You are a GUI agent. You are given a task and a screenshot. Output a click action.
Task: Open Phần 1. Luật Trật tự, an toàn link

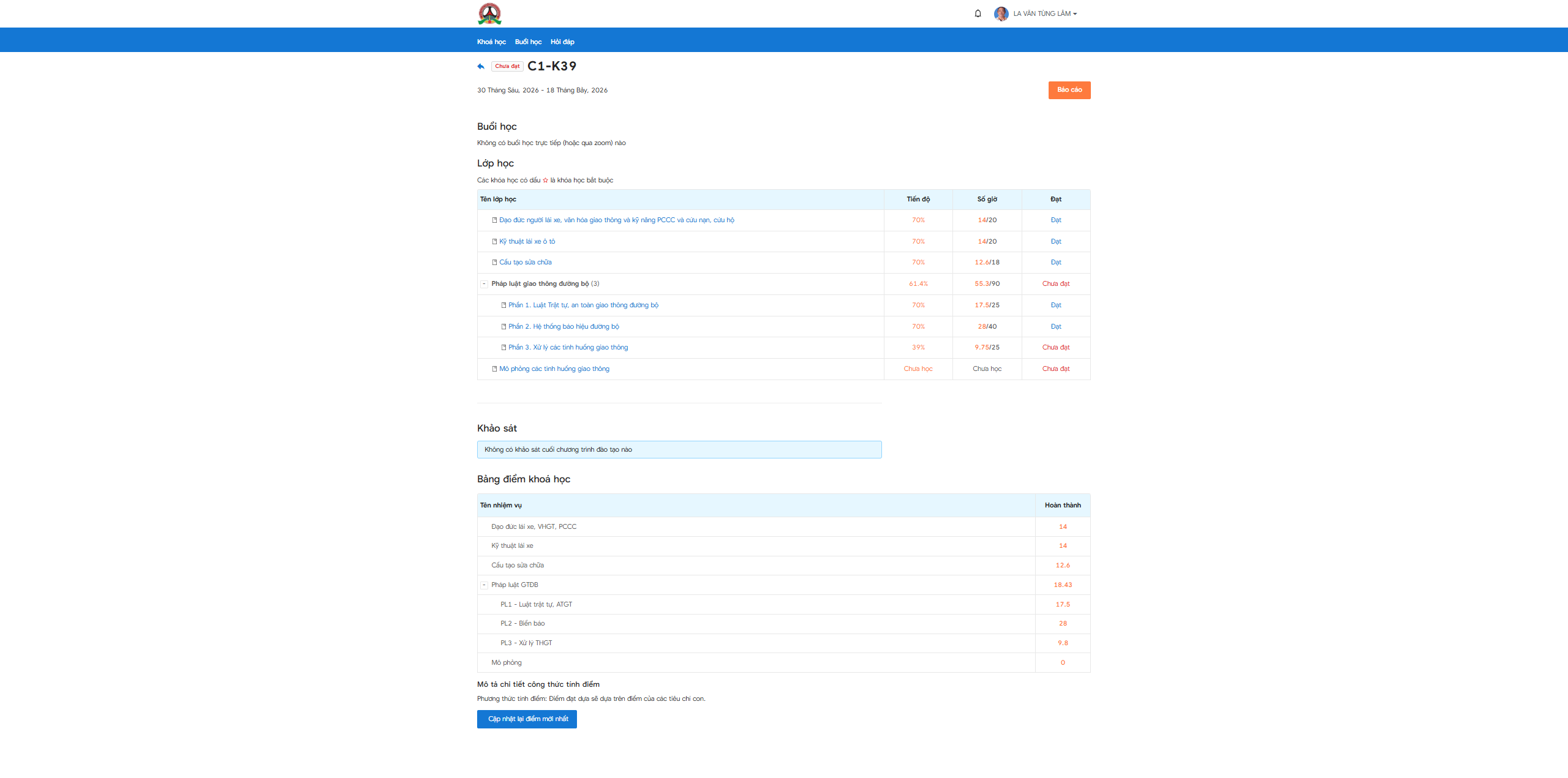(583, 305)
